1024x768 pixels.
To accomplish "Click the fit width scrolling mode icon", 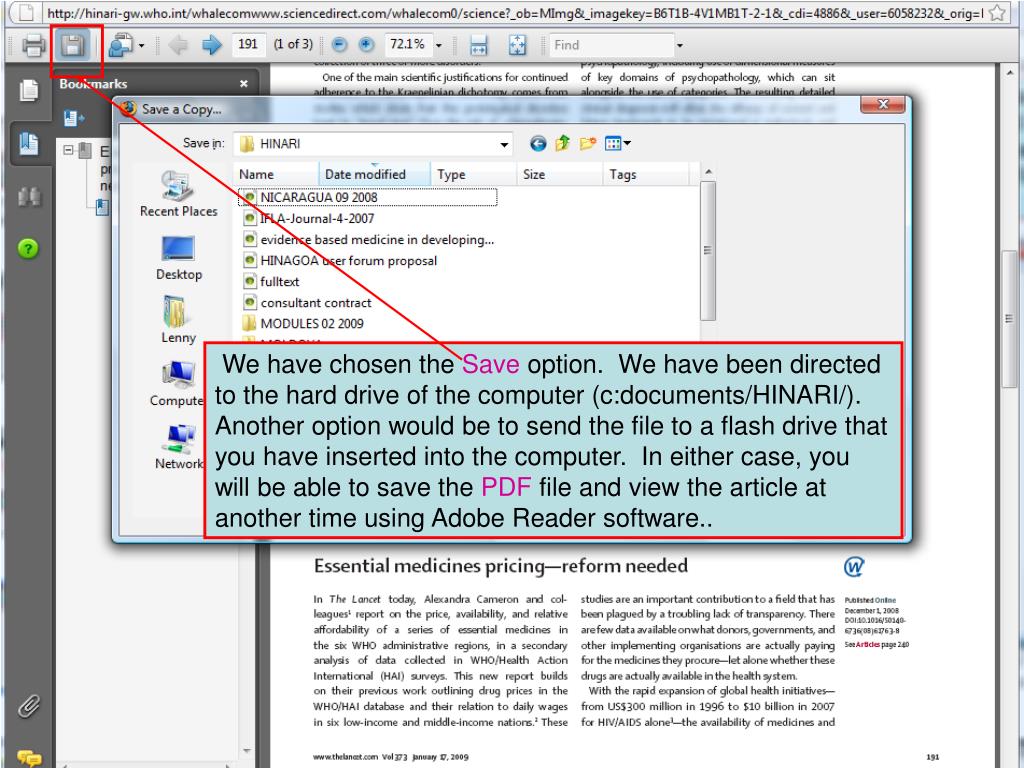I will pos(479,45).
